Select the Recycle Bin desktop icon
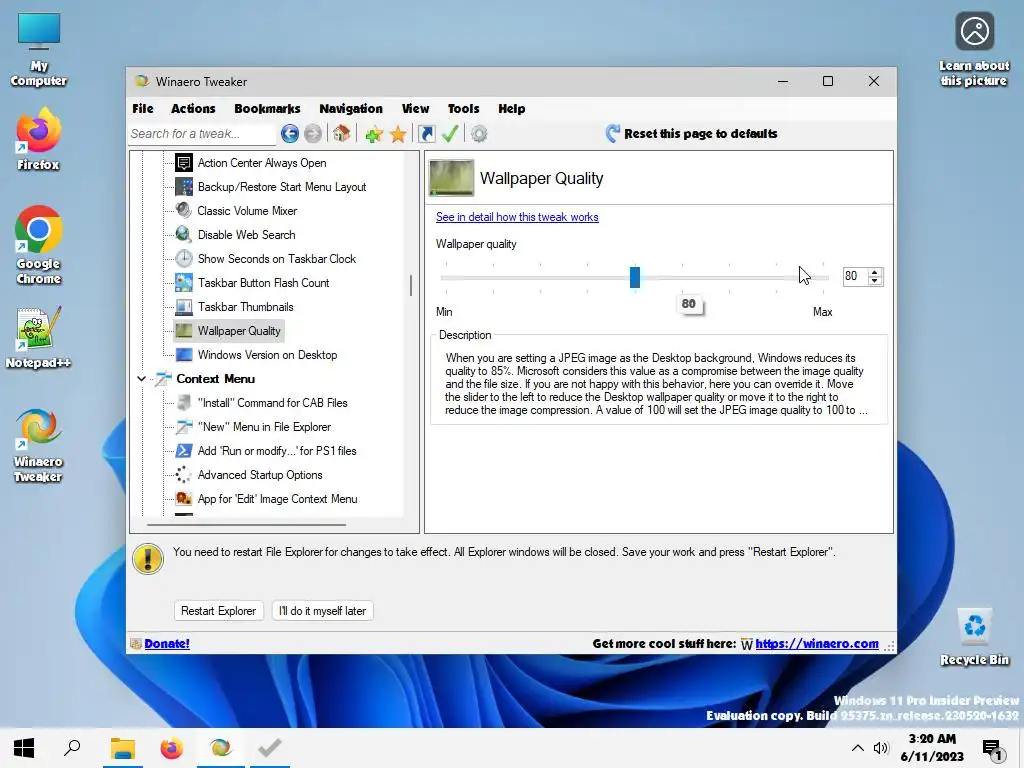1024x768 pixels. pos(974,637)
